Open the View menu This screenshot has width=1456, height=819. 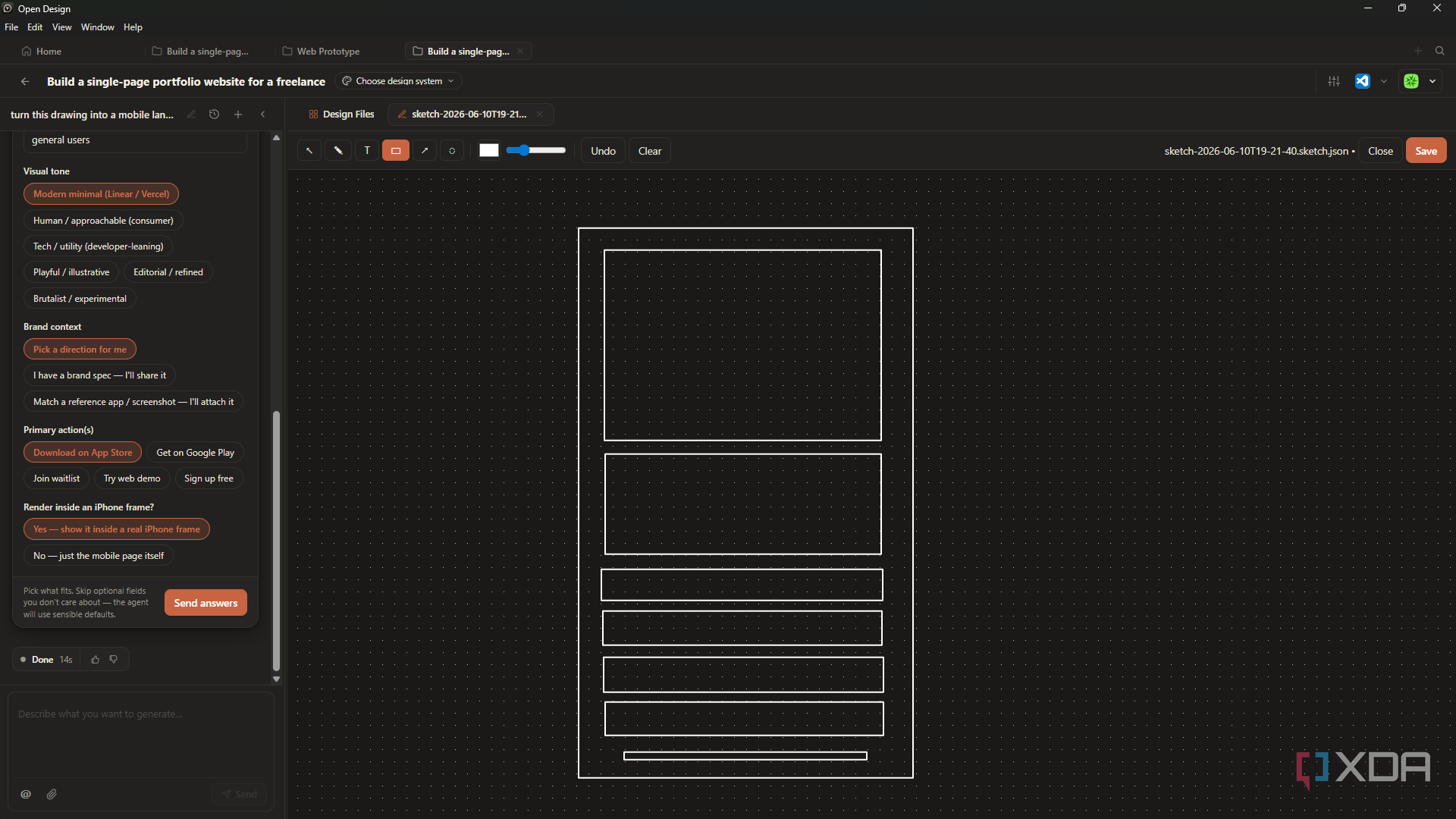pos(61,27)
